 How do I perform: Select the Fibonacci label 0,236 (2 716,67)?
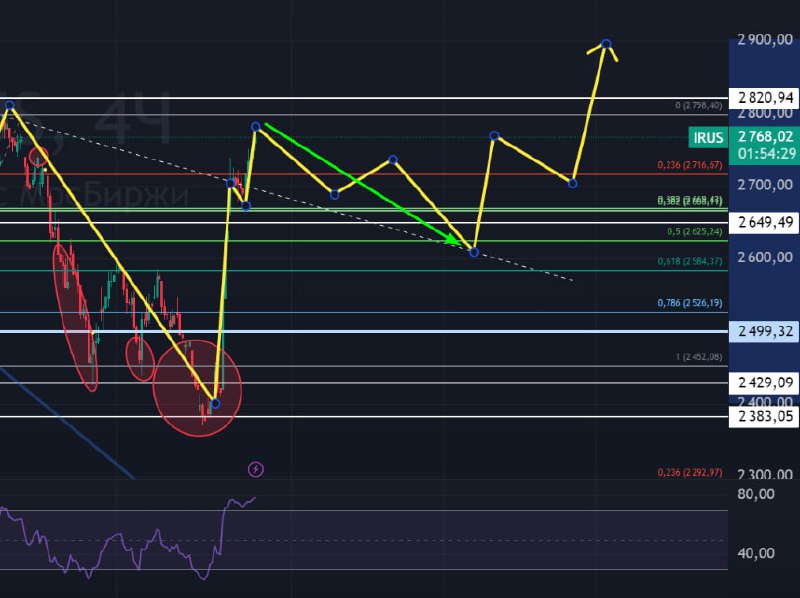(x=690, y=165)
